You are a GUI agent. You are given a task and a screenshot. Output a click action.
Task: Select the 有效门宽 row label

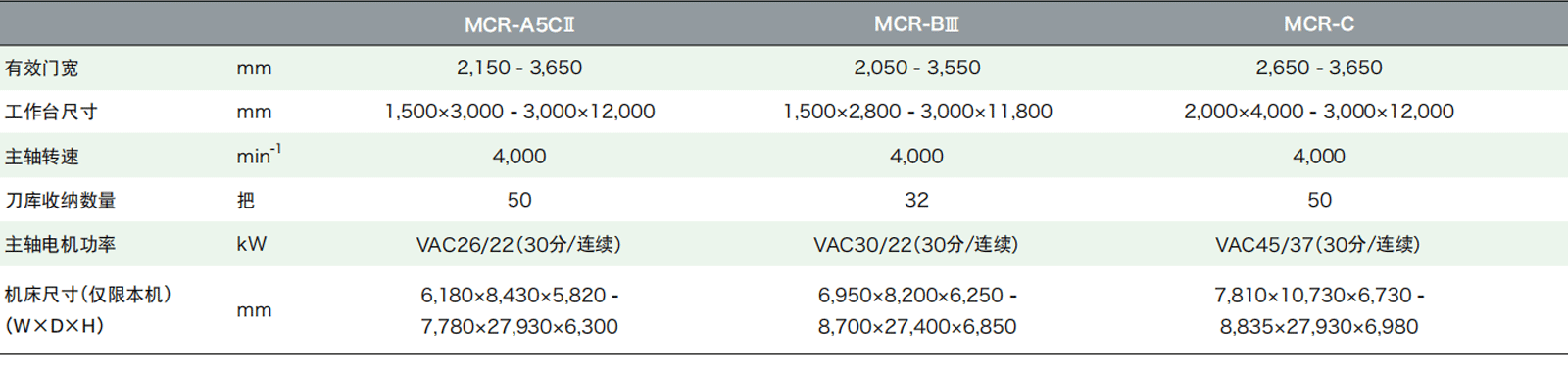coord(41,68)
